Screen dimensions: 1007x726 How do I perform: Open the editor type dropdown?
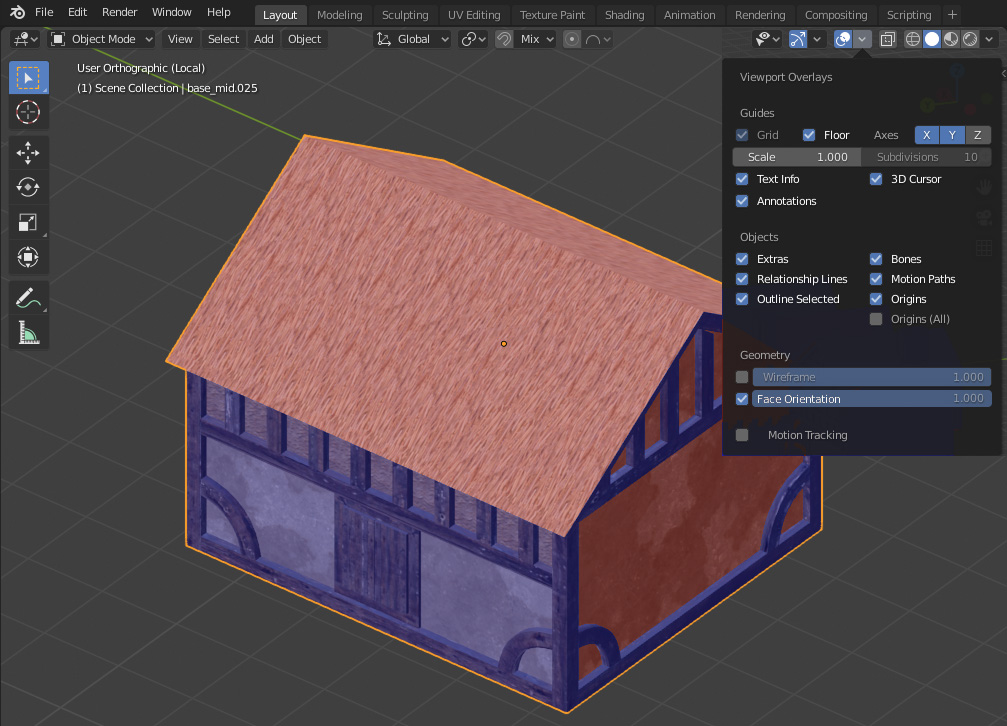(x=26, y=39)
